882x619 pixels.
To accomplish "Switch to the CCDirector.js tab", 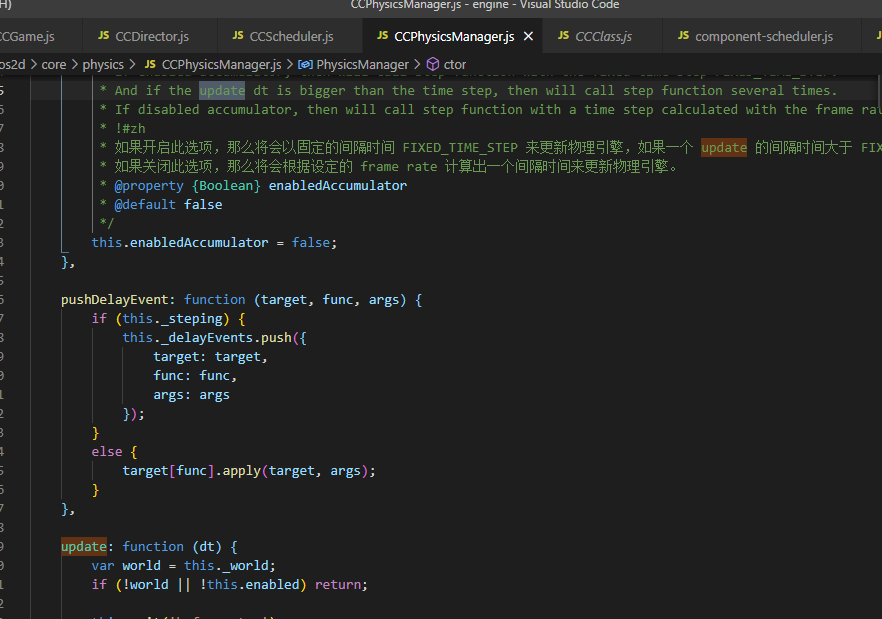I will (150, 37).
